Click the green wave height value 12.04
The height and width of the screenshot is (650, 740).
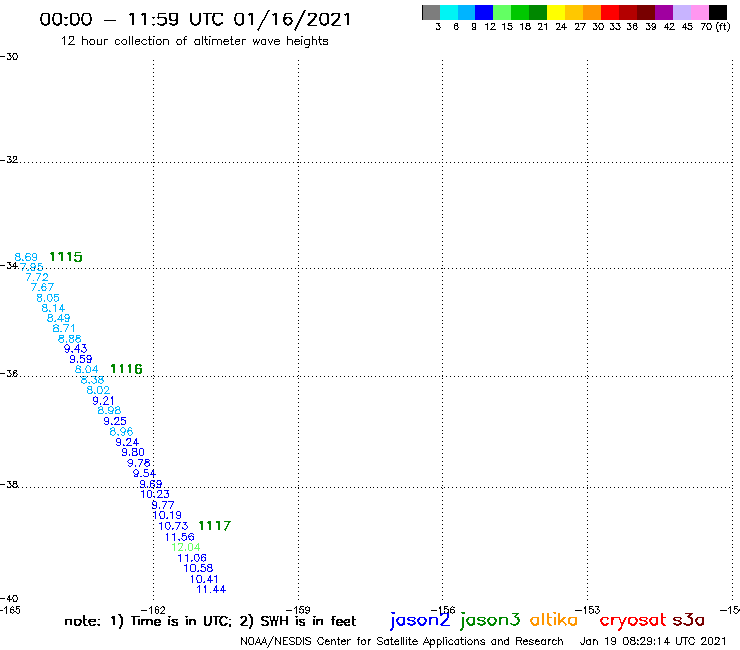[185, 547]
